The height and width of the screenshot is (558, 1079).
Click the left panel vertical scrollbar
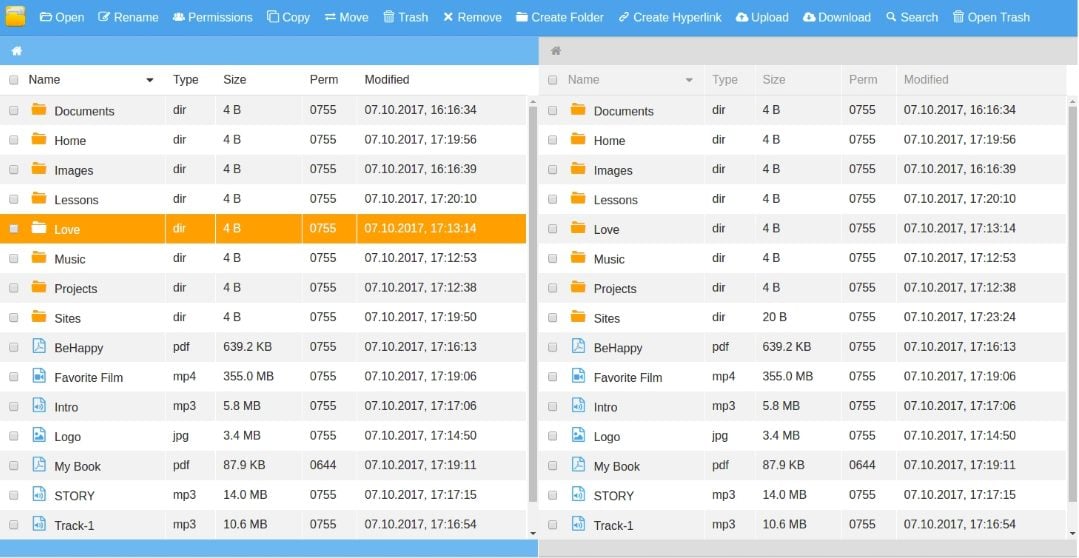(x=533, y=303)
